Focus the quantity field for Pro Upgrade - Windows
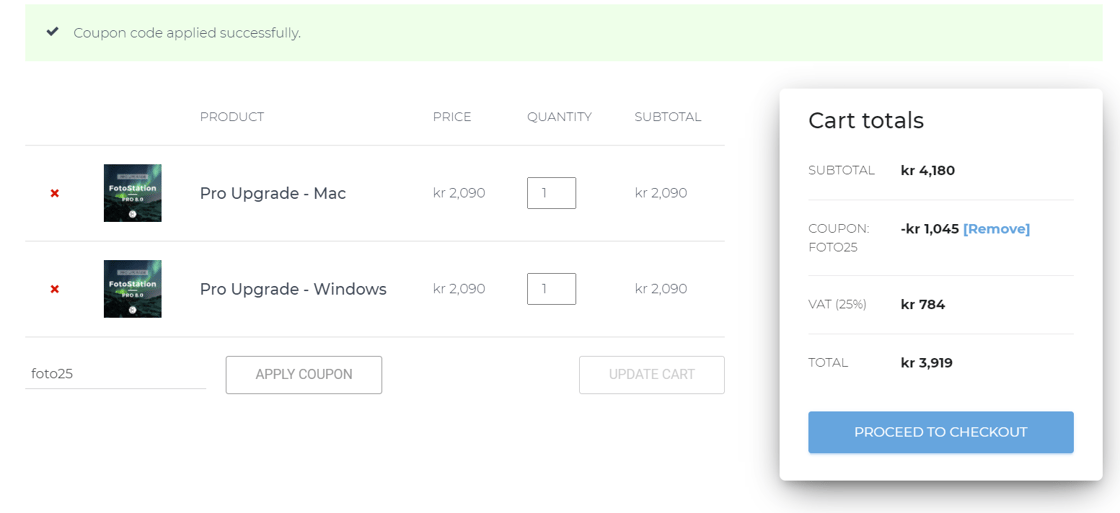The width and height of the screenshot is (1120, 513). coord(551,289)
